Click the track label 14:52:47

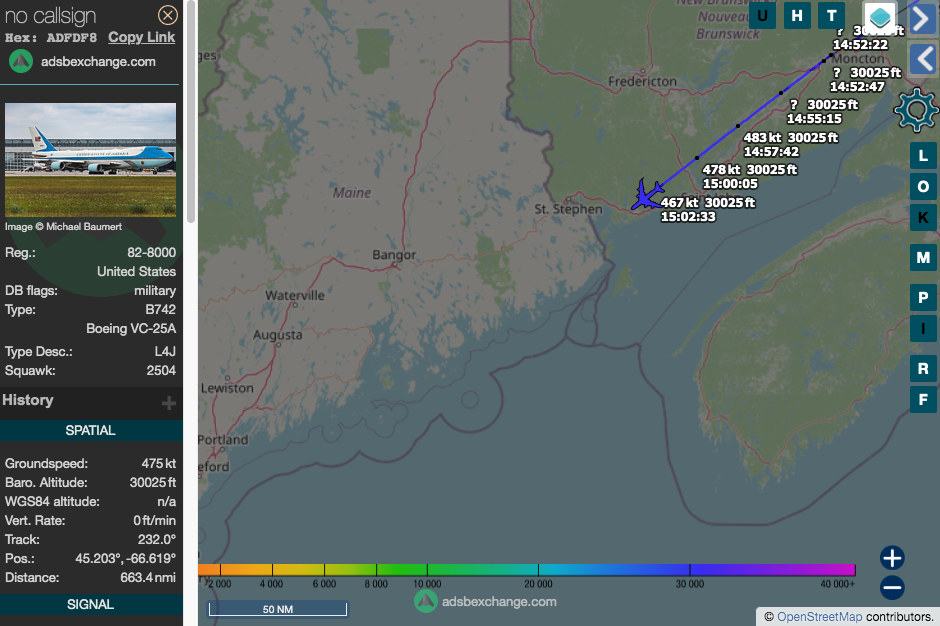(x=857, y=87)
